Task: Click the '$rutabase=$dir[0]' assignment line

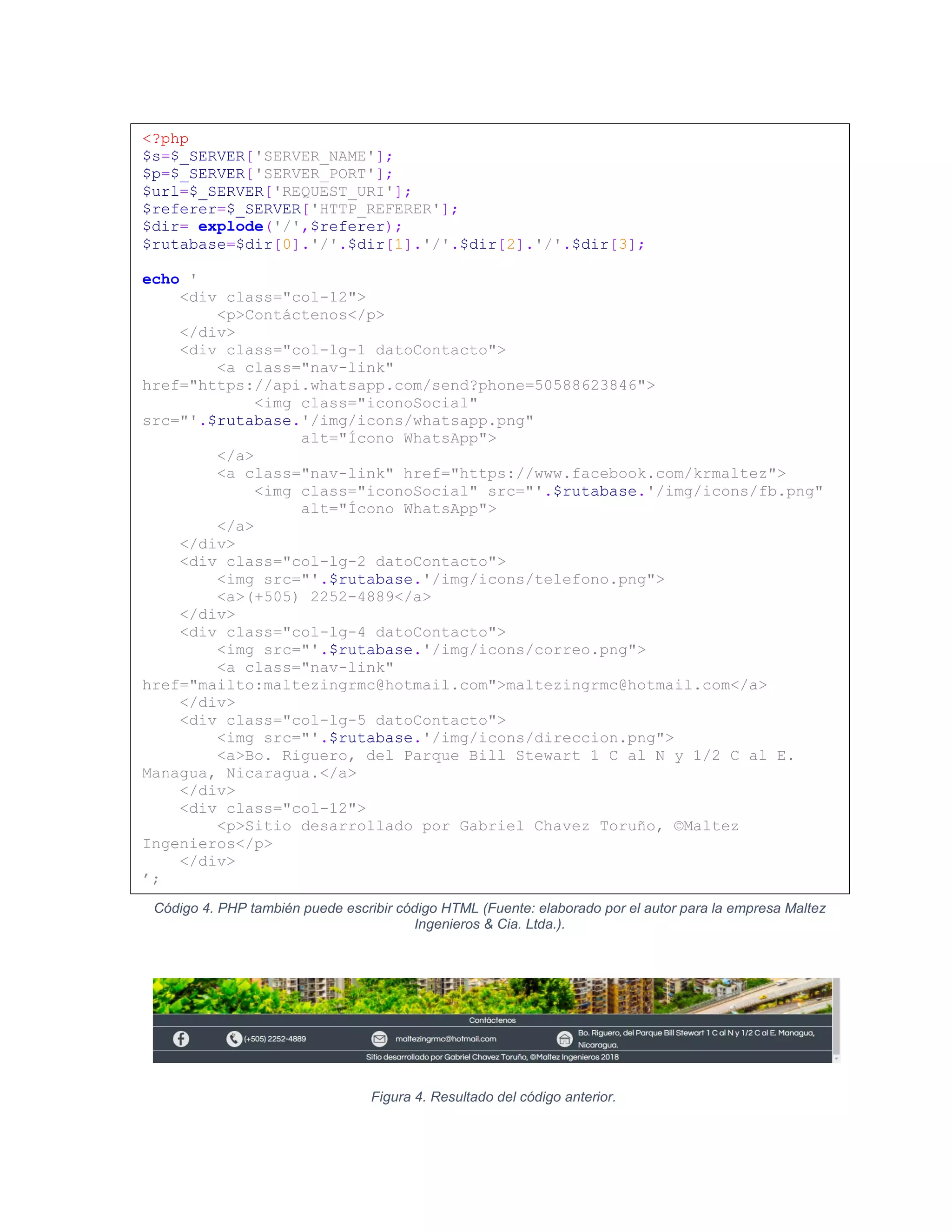Action: pos(393,244)
